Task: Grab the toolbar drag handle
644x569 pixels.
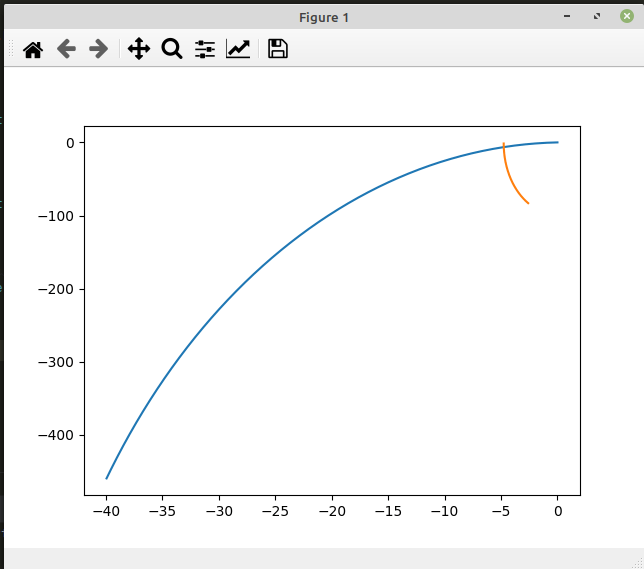Action: [11, 48]
